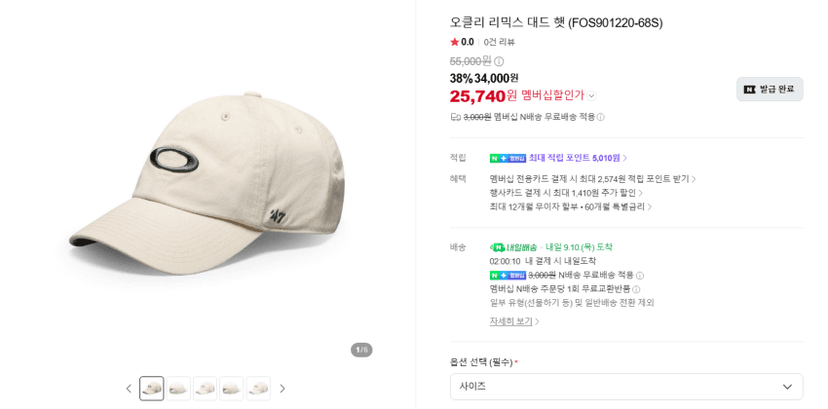Open 무이자 할부 installment details link
Screen dimensions: 828x409
570,207
